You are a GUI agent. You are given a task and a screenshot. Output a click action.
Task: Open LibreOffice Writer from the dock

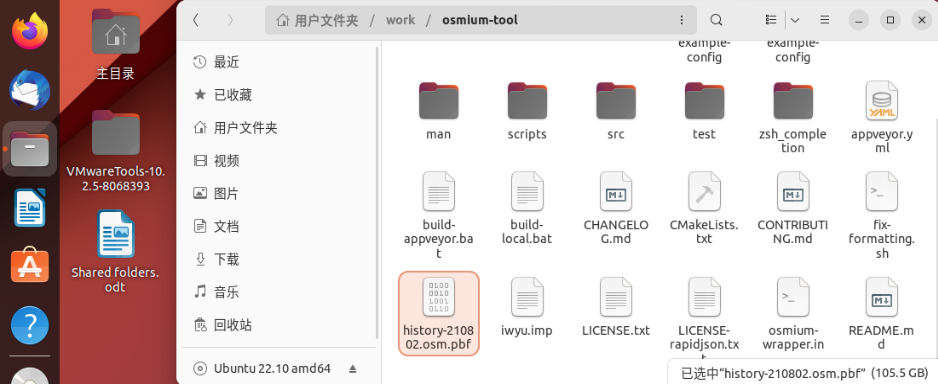29,208
